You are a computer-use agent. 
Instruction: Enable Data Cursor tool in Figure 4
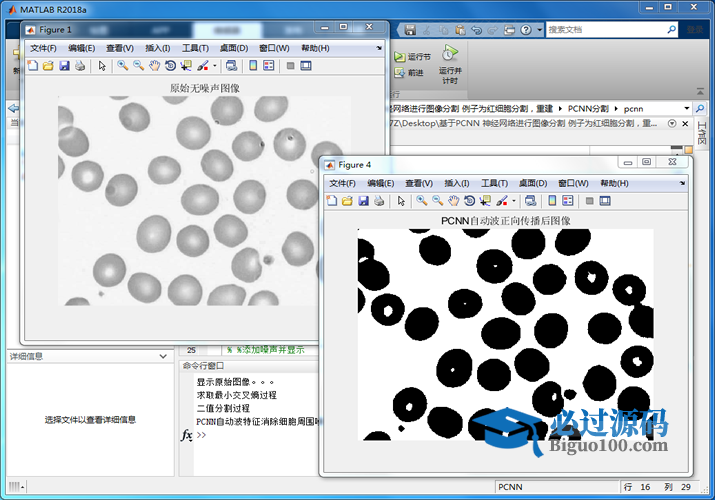coord(485,201)
